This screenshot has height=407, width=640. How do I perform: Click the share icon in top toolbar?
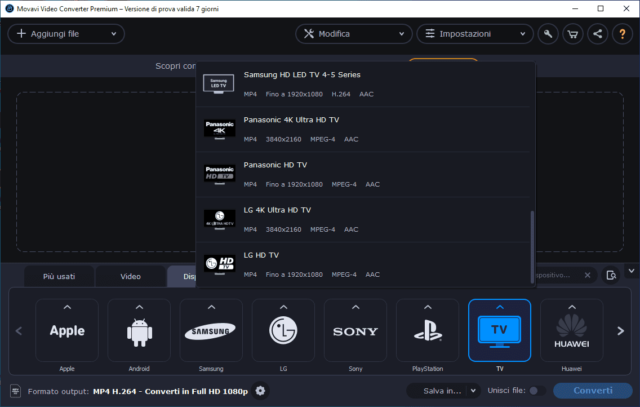(x=598, y=33)
